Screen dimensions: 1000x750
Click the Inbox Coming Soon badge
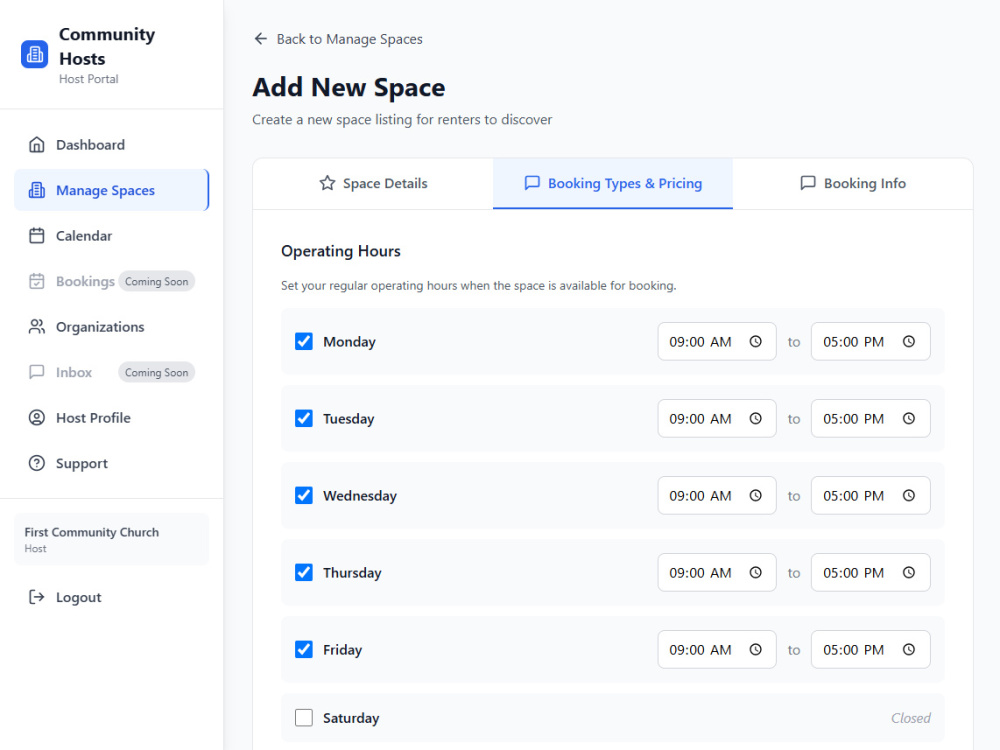click(x=156, y=372)
